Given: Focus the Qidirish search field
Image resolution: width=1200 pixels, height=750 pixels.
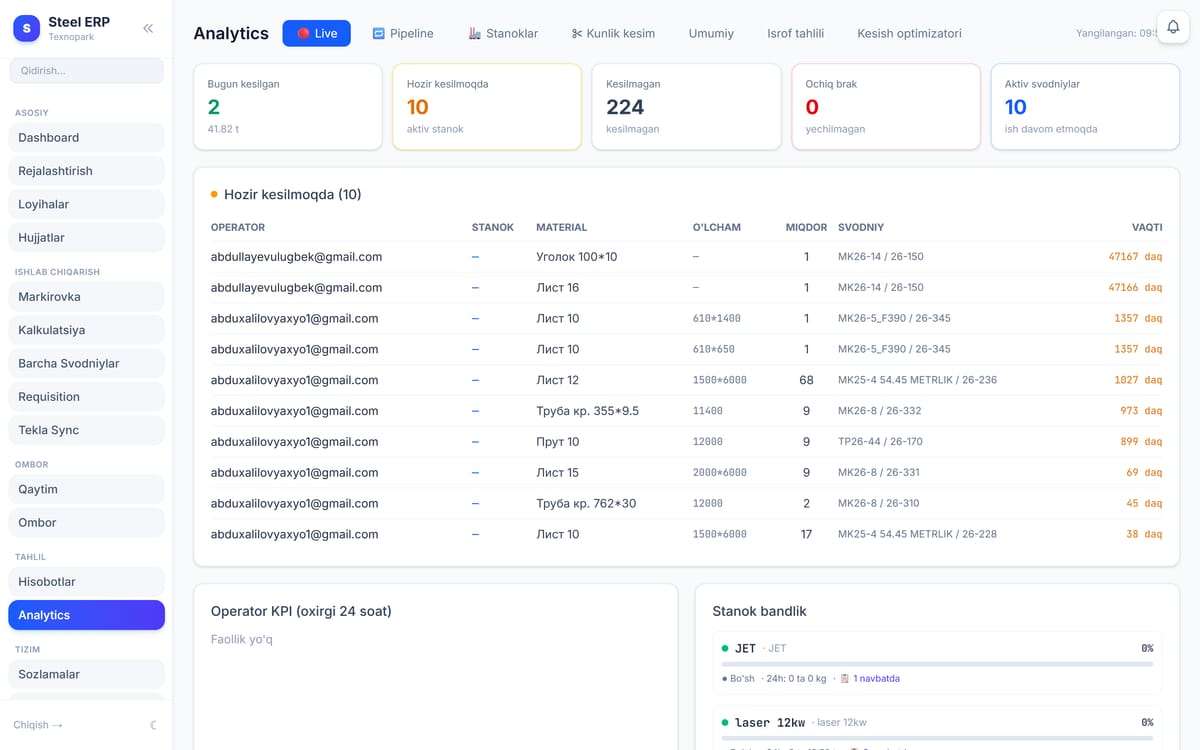Looking at the screenshot, I should [86, 71].
